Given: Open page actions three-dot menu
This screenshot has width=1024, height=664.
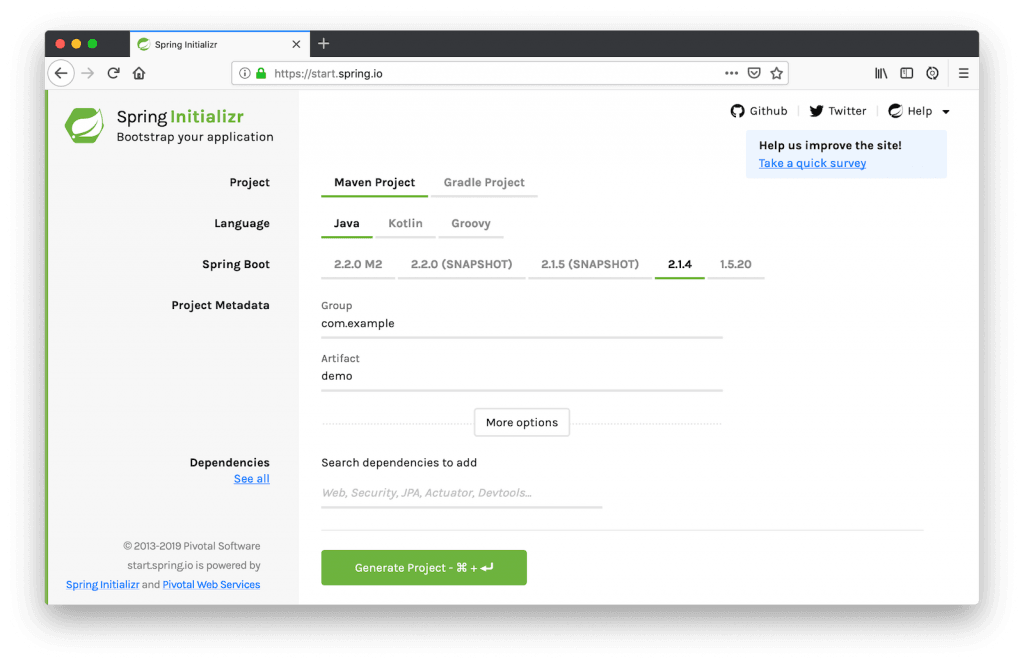Looking at the screenshot, I should coord(731,73).
